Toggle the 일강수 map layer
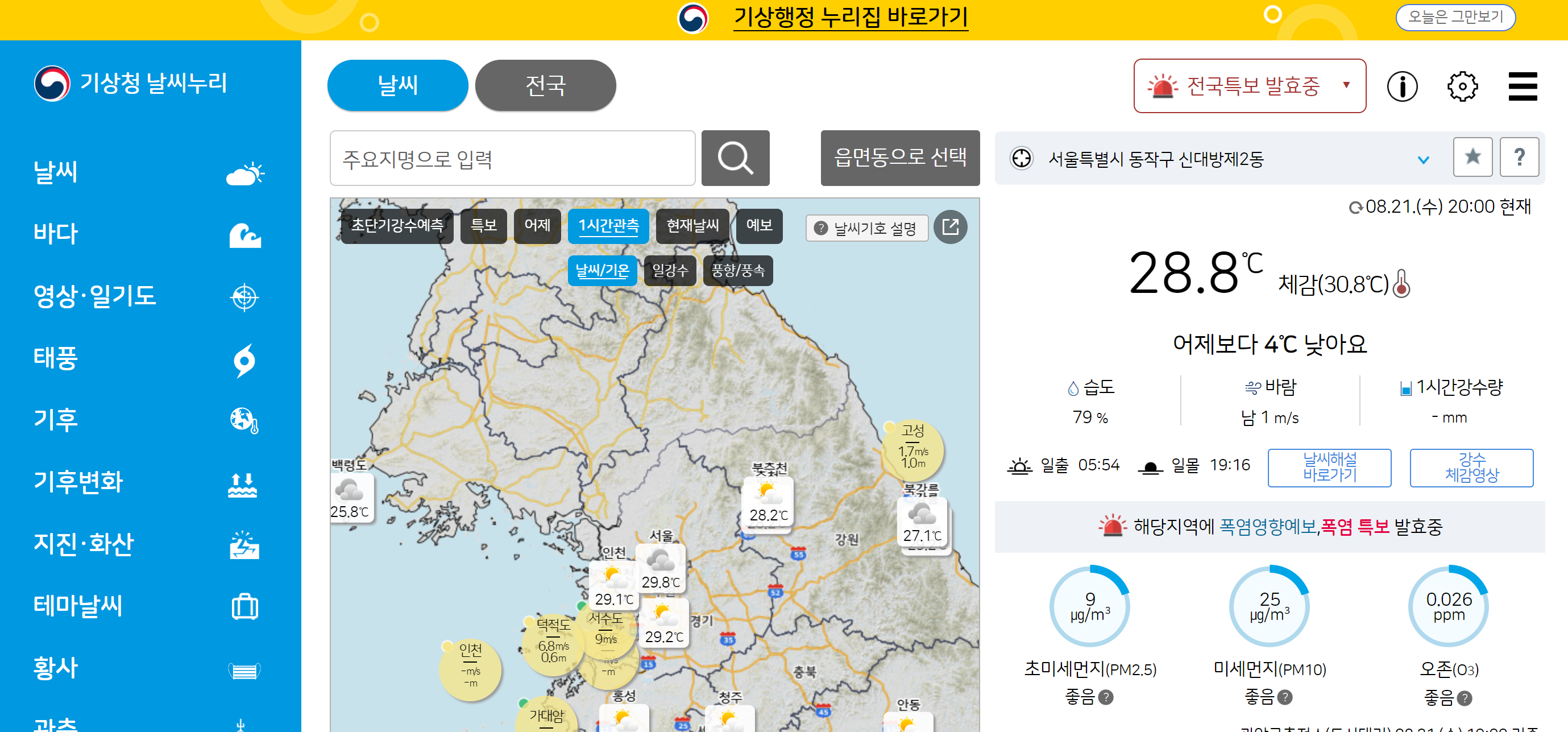 pyautogui.click(x=670, y=270)
